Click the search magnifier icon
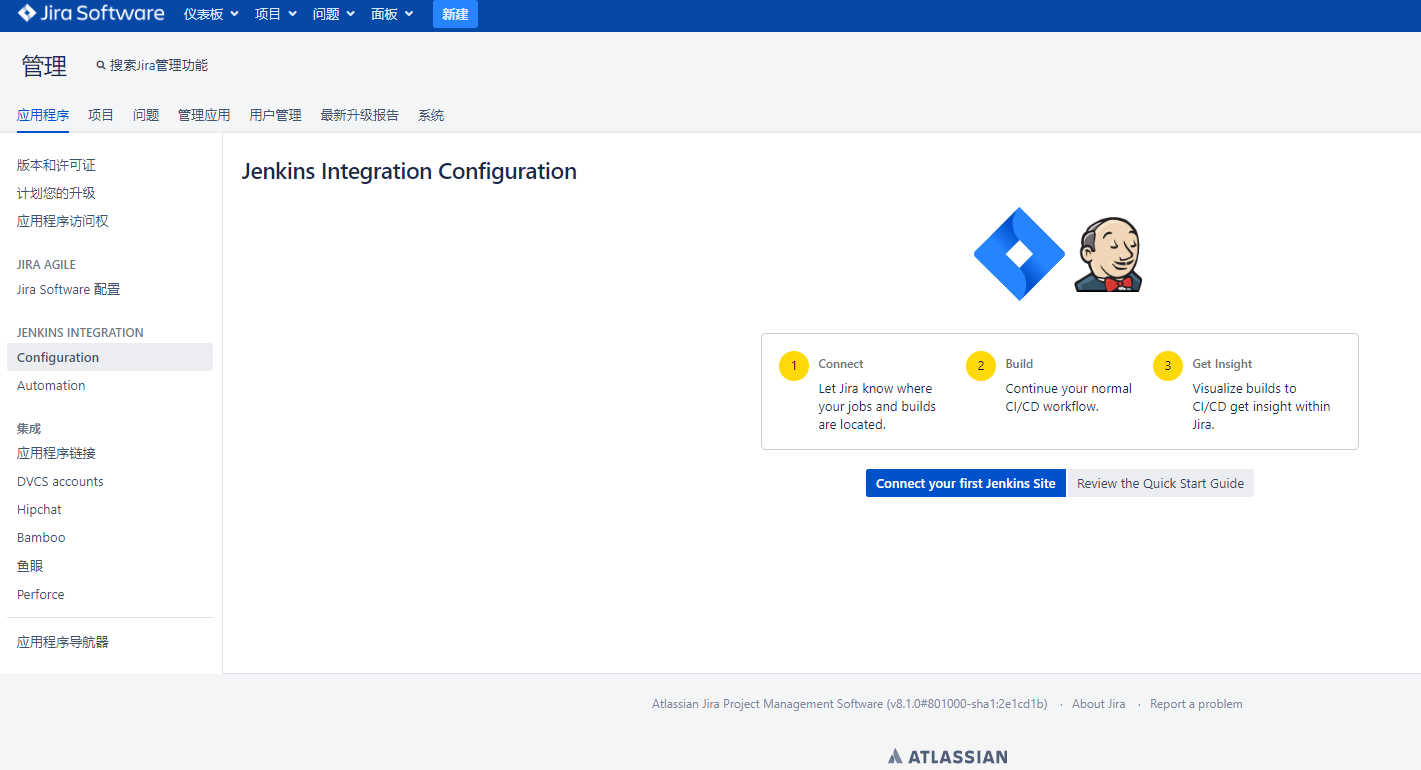 point(101,65)
